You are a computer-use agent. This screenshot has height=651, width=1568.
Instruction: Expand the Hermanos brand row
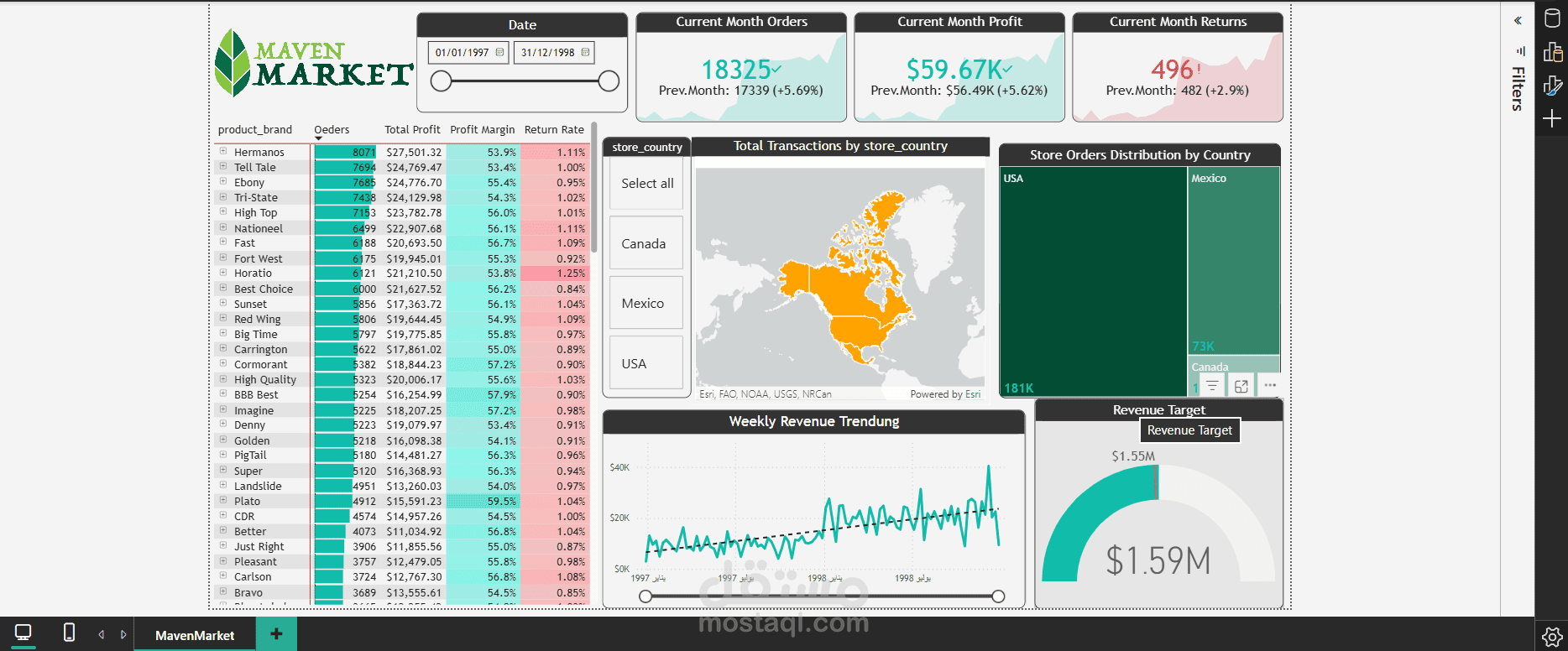(x=223, y=151)
